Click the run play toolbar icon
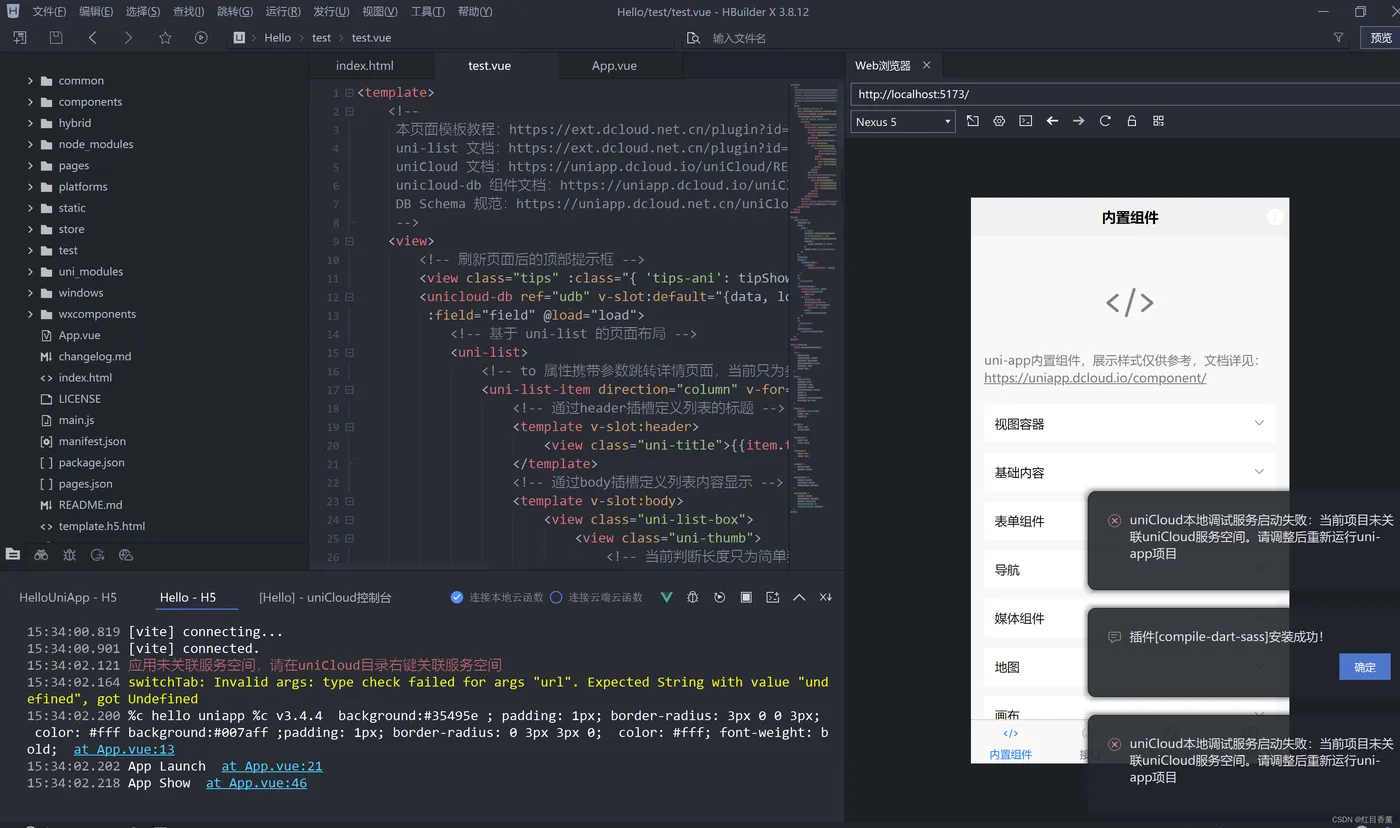 [201, 38]
